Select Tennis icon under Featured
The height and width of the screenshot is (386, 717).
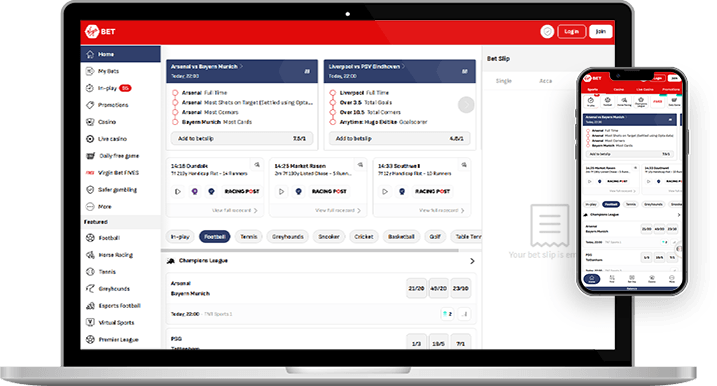pos(90,272)
